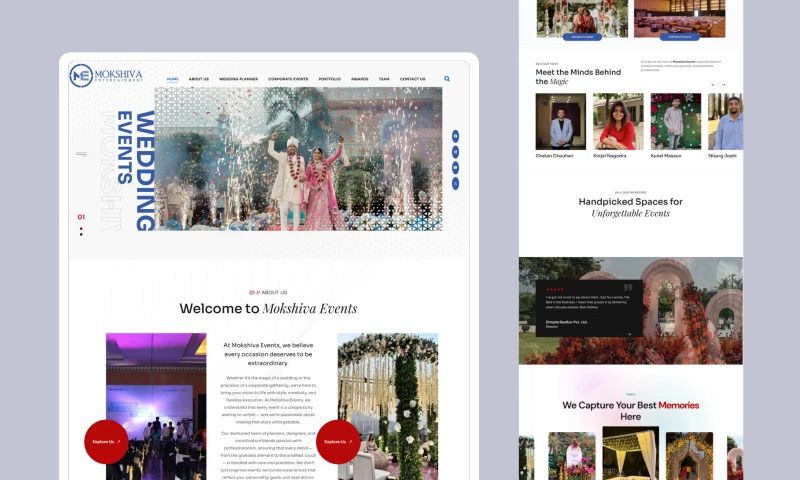Open the Team menu item
The image size is (800, 480).
click(x=384, y=79)
